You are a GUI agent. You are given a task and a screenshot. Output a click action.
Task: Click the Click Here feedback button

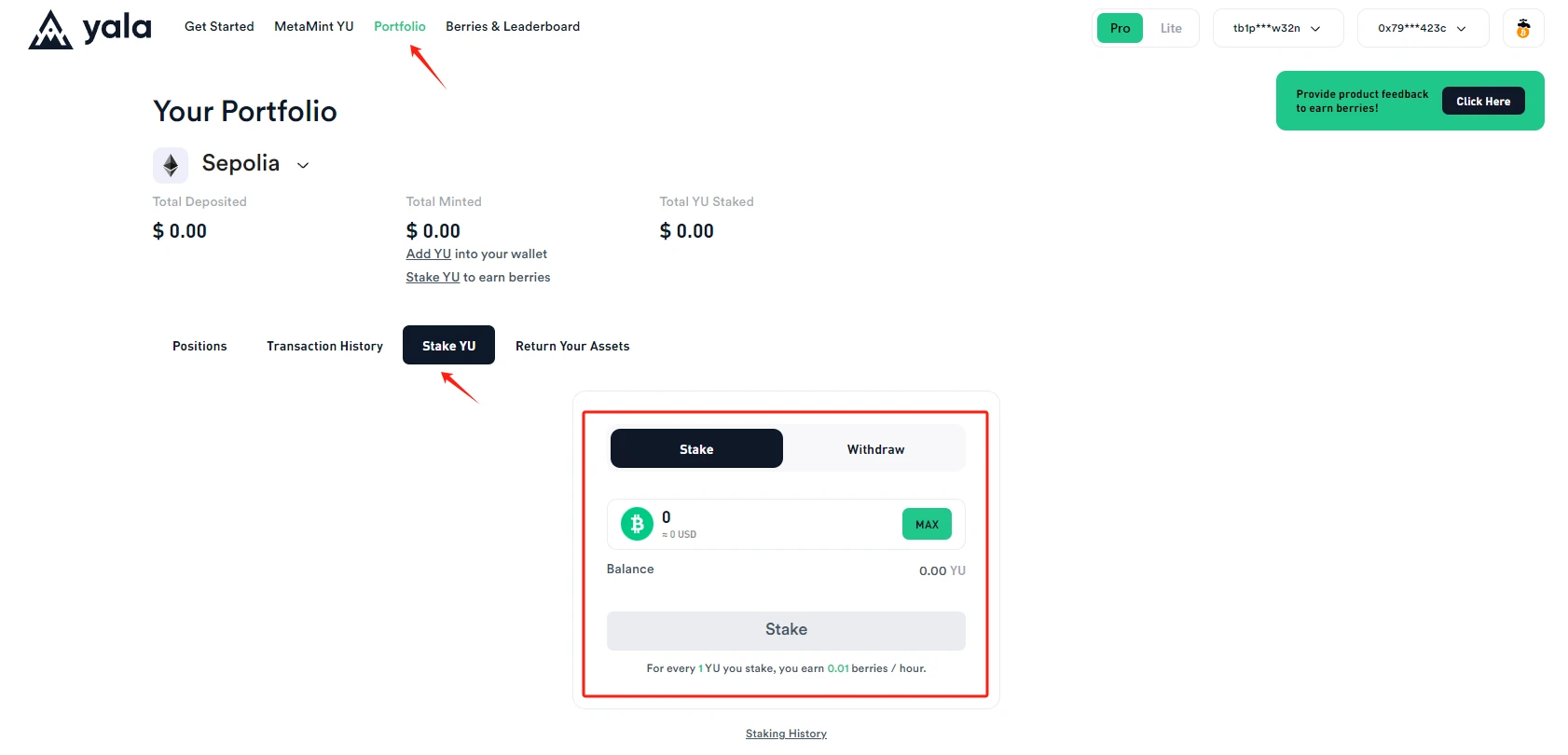pyautogui.click(x=1483, y=101)
